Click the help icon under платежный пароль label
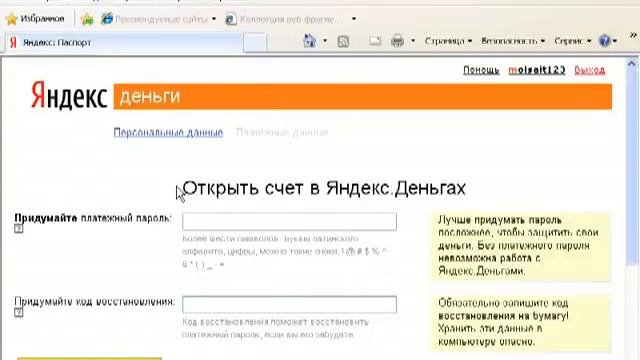Image resolution: width=640 pixels, height=360 pixels. click(19, 229)
